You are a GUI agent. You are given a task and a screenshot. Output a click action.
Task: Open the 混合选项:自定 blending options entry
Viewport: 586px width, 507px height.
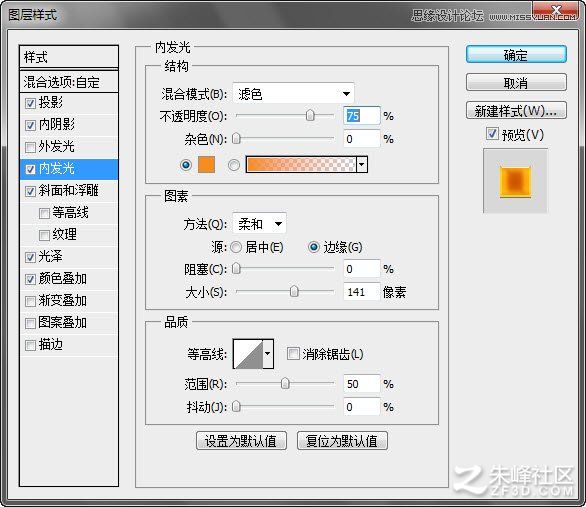[x=69, y=82]
